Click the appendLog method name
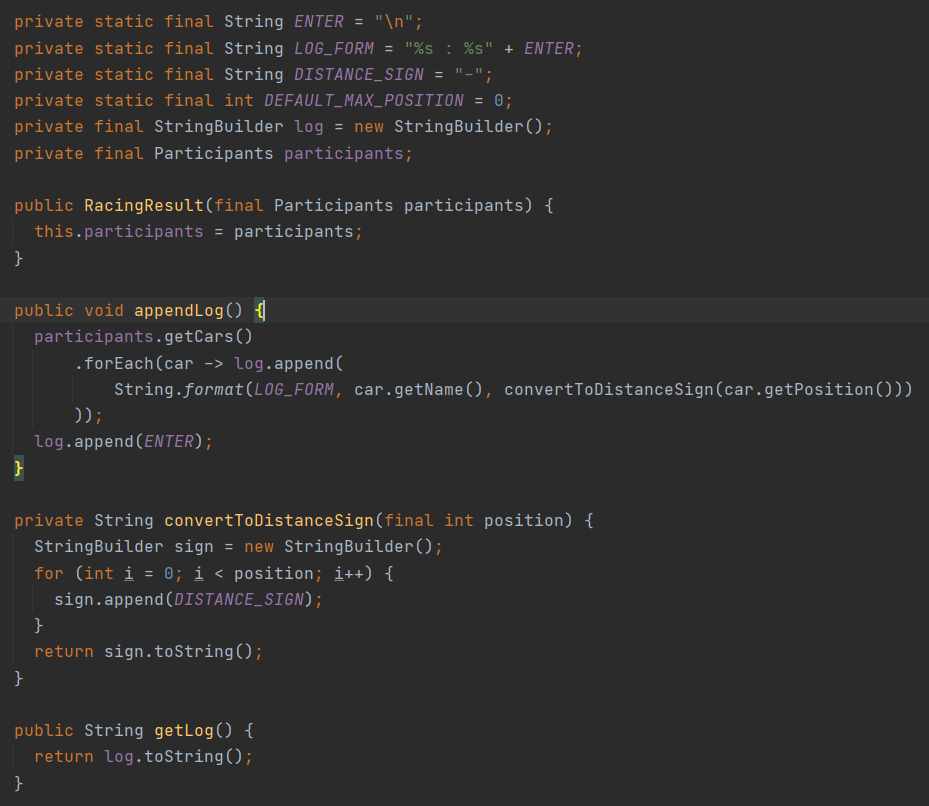This screenshot has width=929, height=806. click(179, 311)
